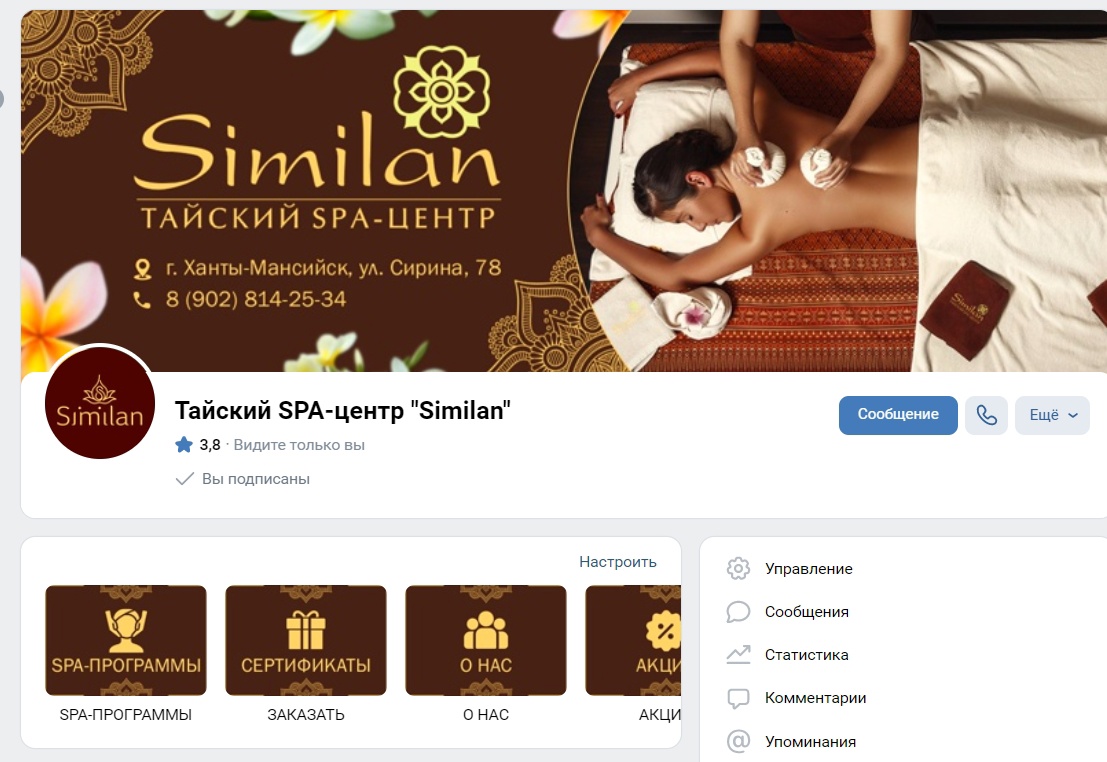
Task: Click the ЗАКАЗАТЬ caption under certificates
Action: tap(306, 715)
